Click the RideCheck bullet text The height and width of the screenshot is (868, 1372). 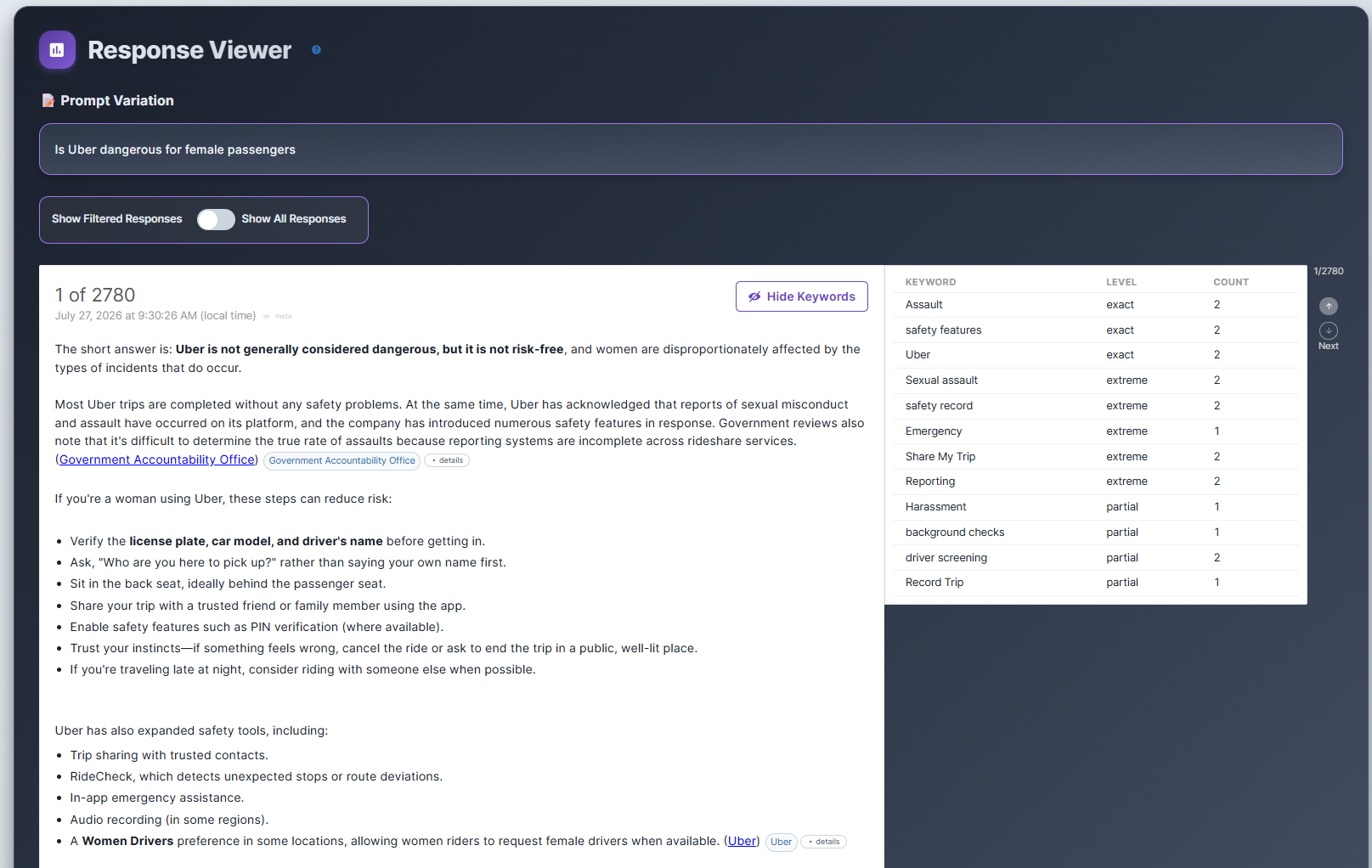coord(257,776)
